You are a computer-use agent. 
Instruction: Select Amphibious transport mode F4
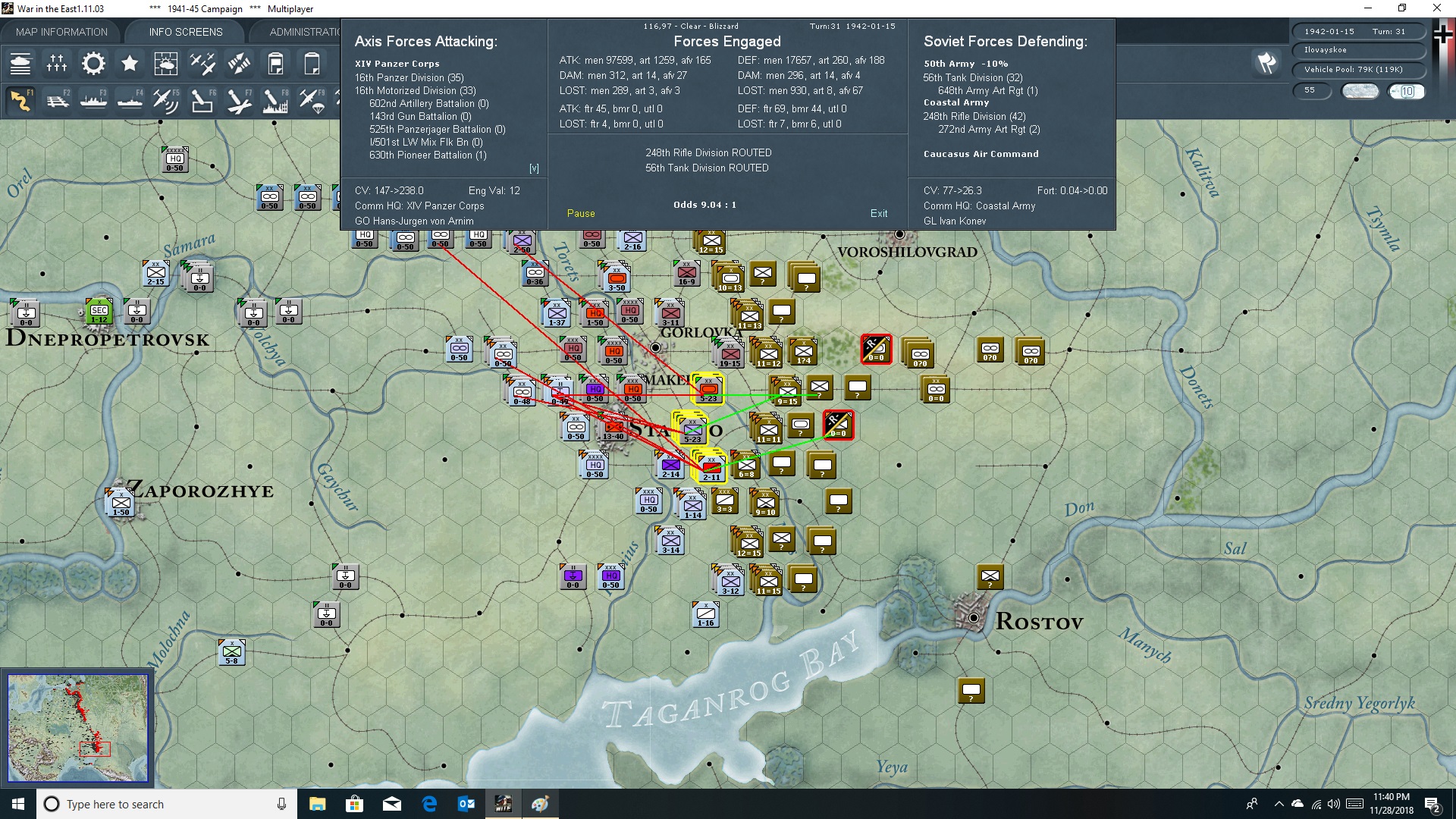(130, 101)
